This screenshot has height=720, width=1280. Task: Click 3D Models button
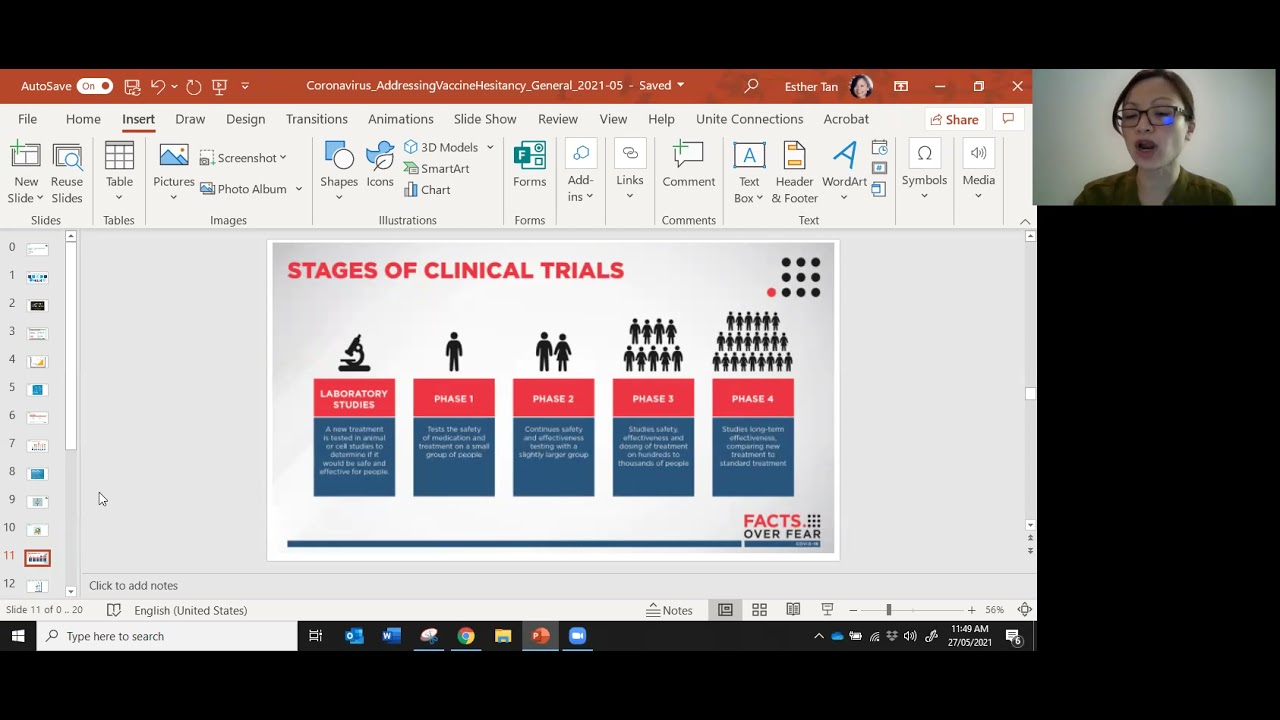[441, 147]
